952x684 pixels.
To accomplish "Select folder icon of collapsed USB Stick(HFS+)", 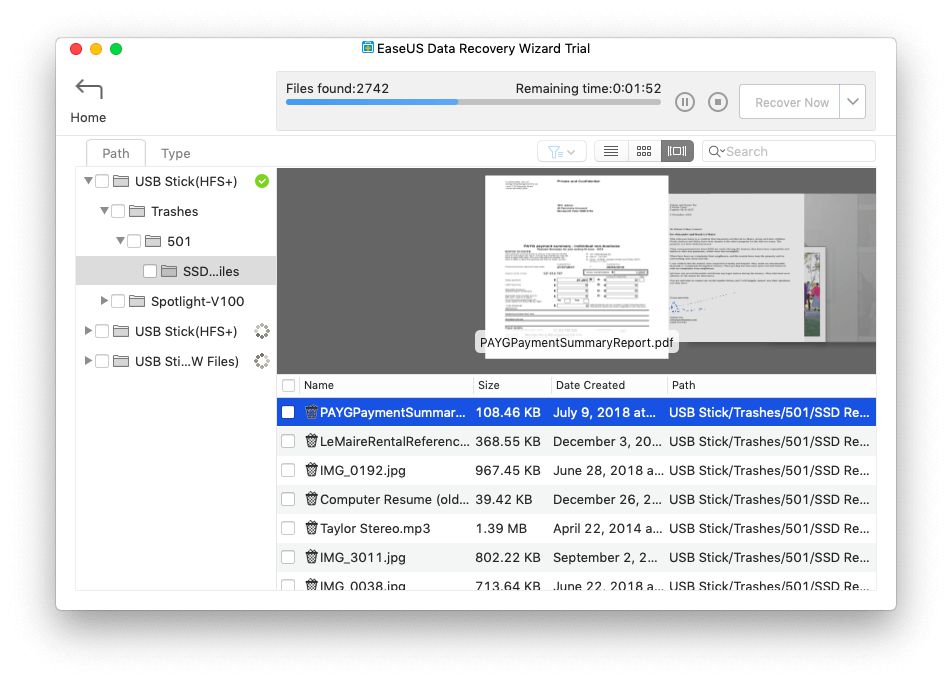I will pos(121,331).
